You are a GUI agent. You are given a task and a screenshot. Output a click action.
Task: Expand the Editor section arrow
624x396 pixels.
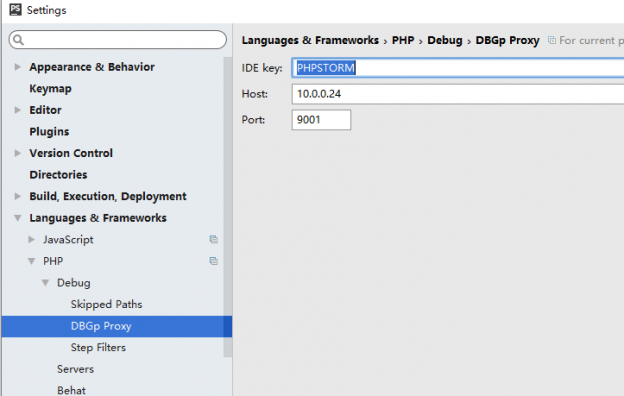click(18, 110)
